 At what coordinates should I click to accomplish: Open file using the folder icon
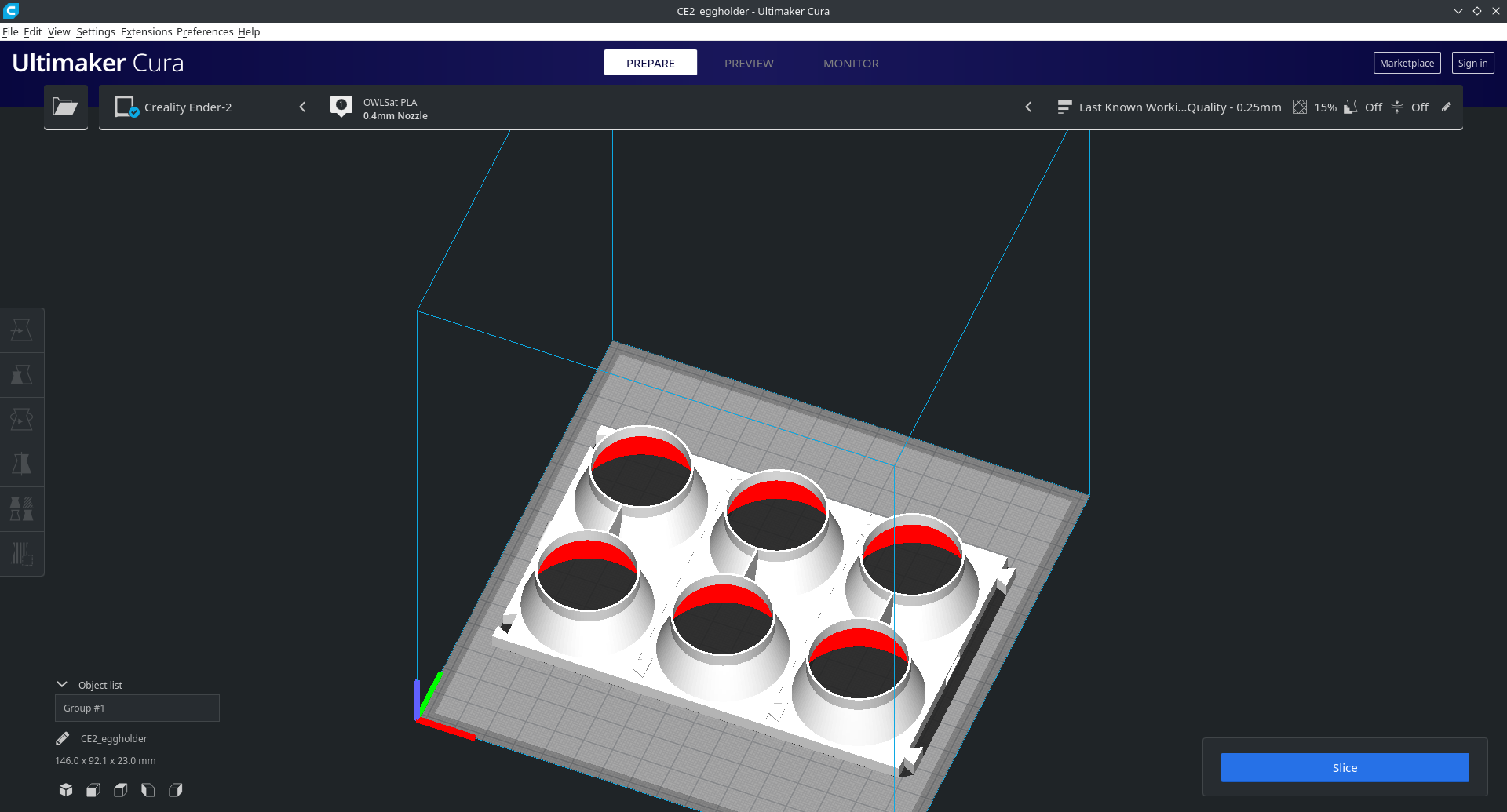click(65, 107)
